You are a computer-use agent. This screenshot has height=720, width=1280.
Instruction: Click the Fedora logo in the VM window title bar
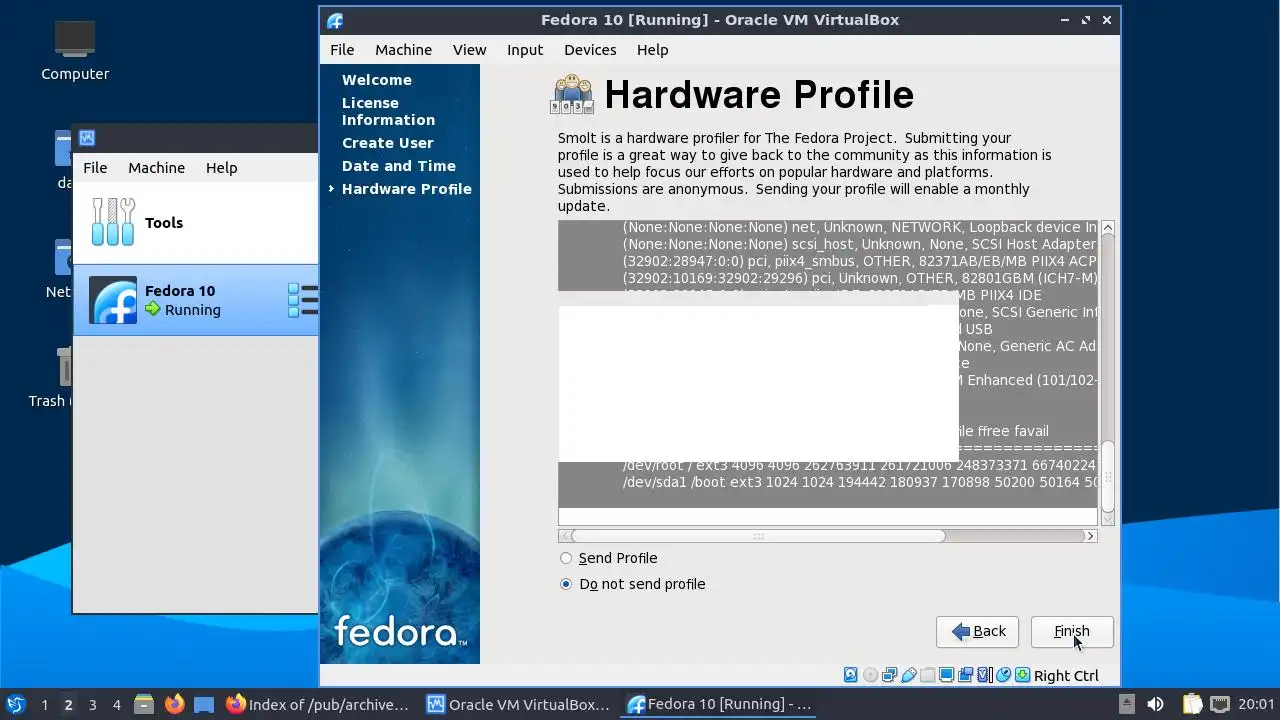tap(335, 20)
